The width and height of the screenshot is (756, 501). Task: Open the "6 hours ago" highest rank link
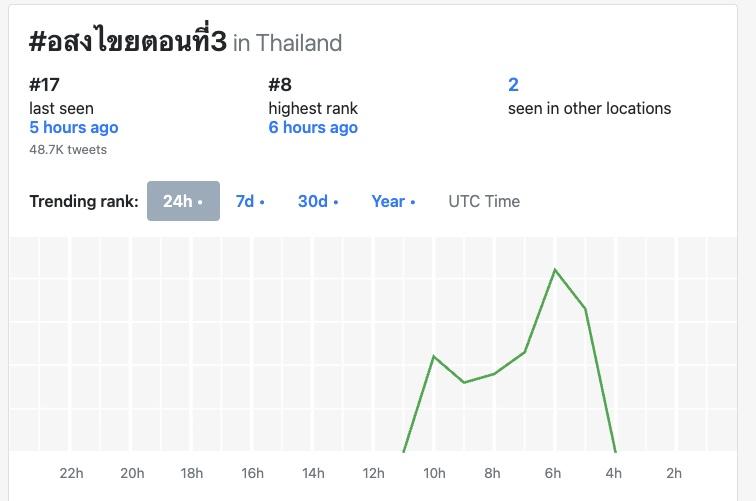tap(313, 127)
